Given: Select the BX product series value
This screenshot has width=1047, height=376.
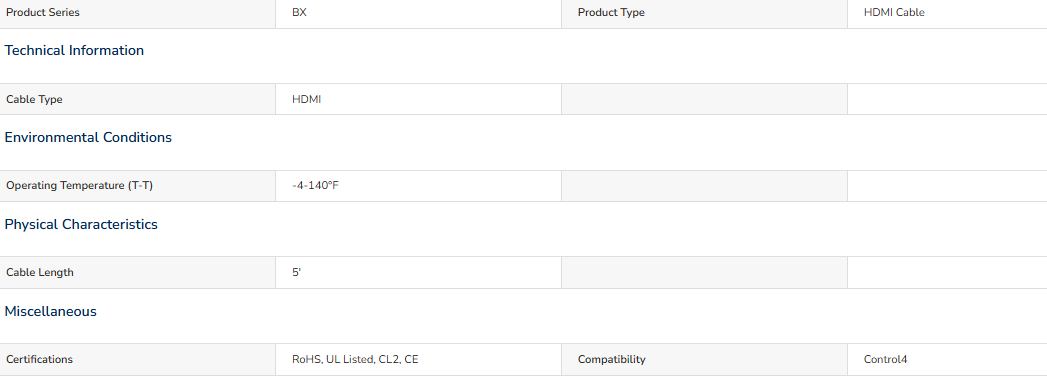Looking at the screenshot, I should click(x=300, y=13).
